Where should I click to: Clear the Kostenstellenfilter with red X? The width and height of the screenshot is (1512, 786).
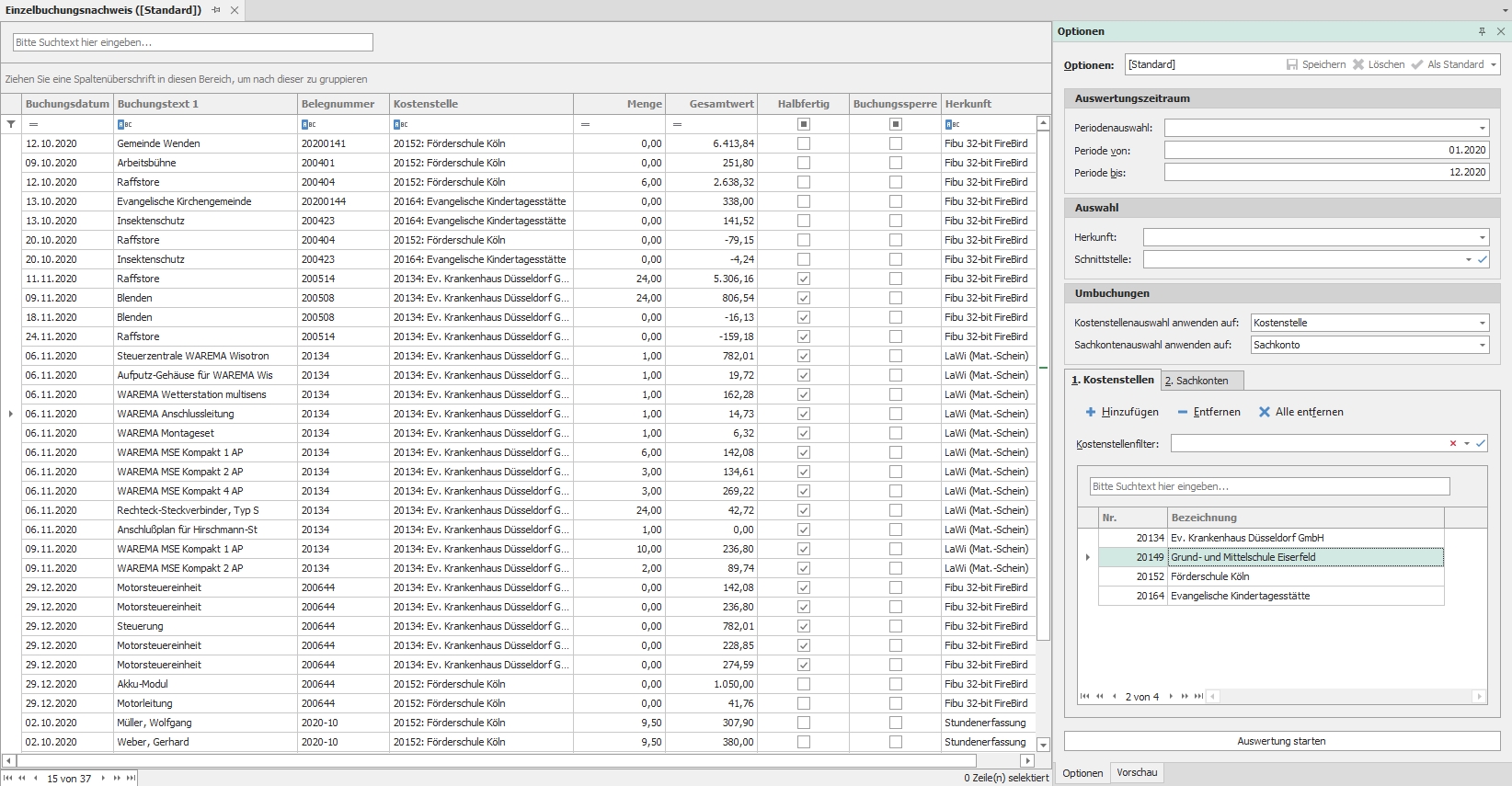(1453, 443)
